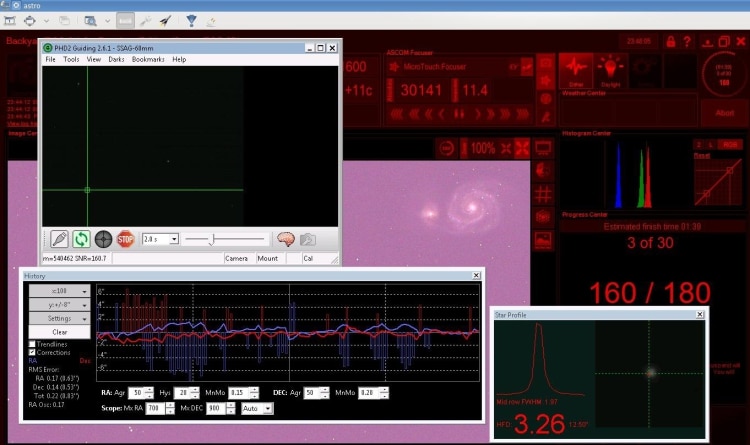Click the PHD2 camera settings icon
Viewport: 750px width, 445px height.
[x=308, y=239]
